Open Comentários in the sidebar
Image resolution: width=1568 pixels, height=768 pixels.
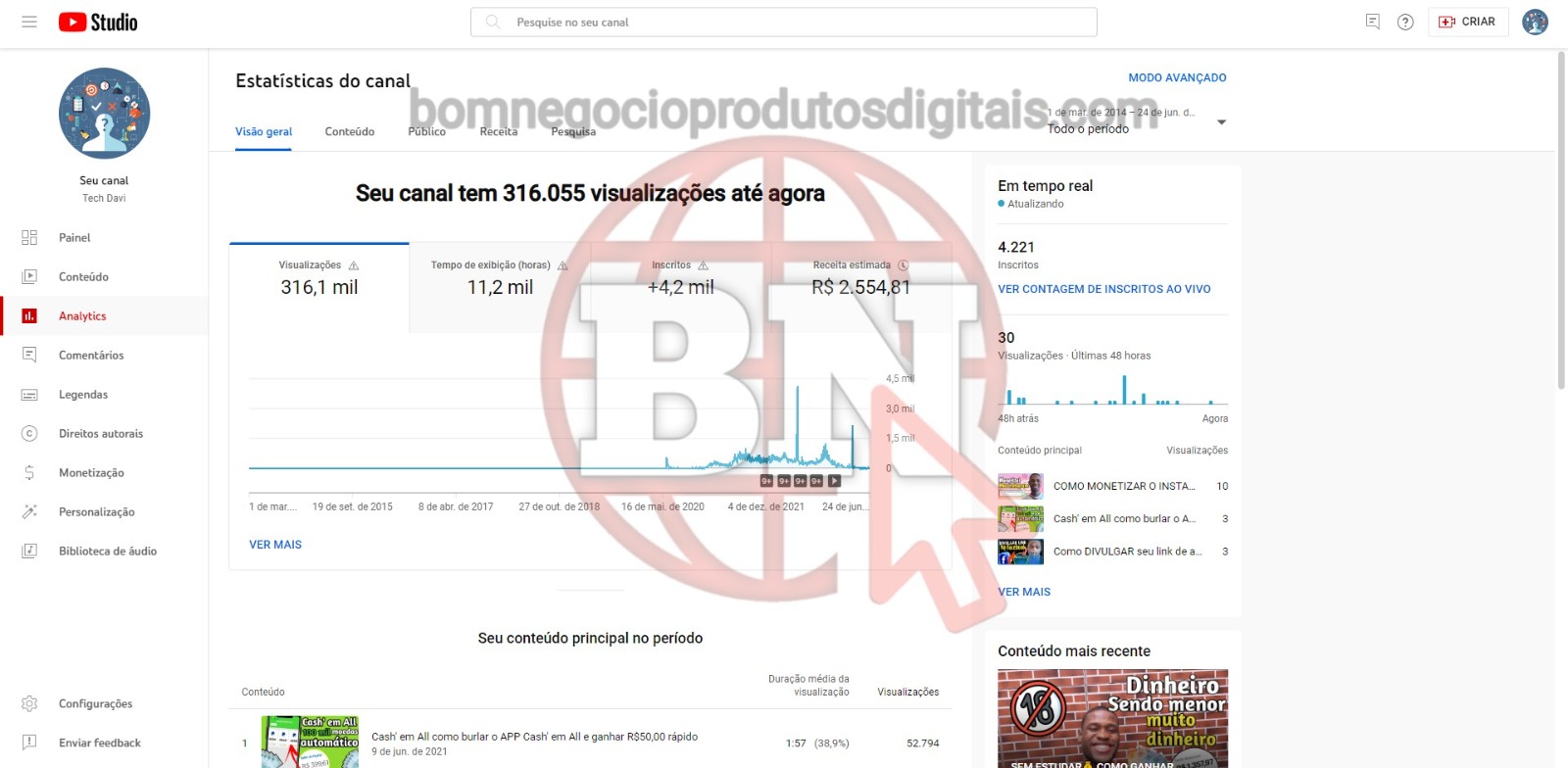coord(91,356)
